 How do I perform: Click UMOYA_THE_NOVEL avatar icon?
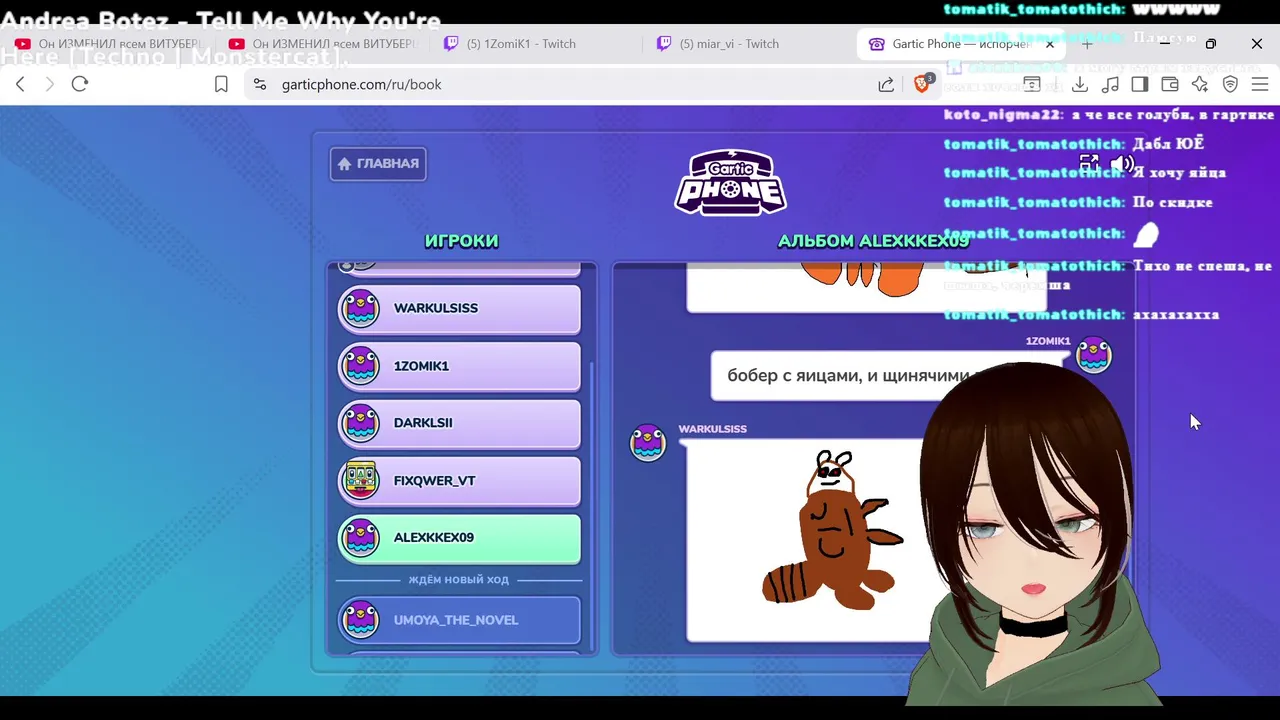click(x=360, y=620)
